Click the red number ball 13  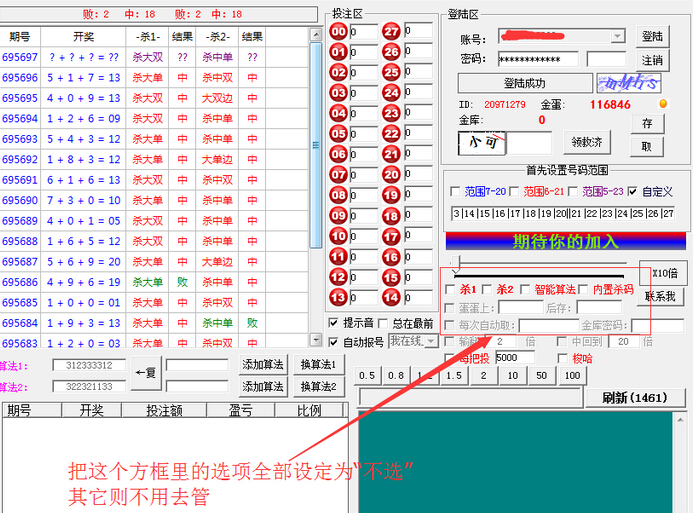(339, 297)
